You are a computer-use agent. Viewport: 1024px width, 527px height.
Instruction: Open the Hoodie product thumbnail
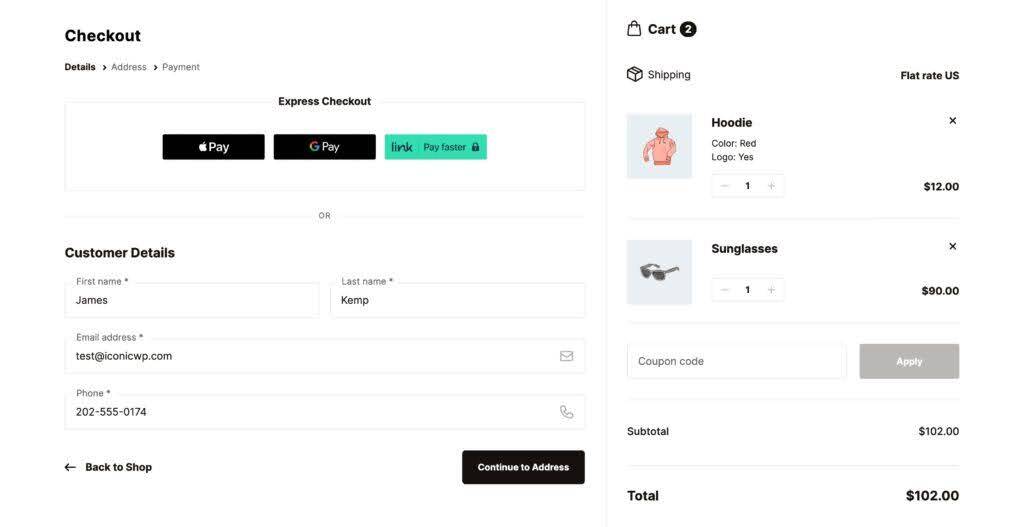[x=659, y=146]
